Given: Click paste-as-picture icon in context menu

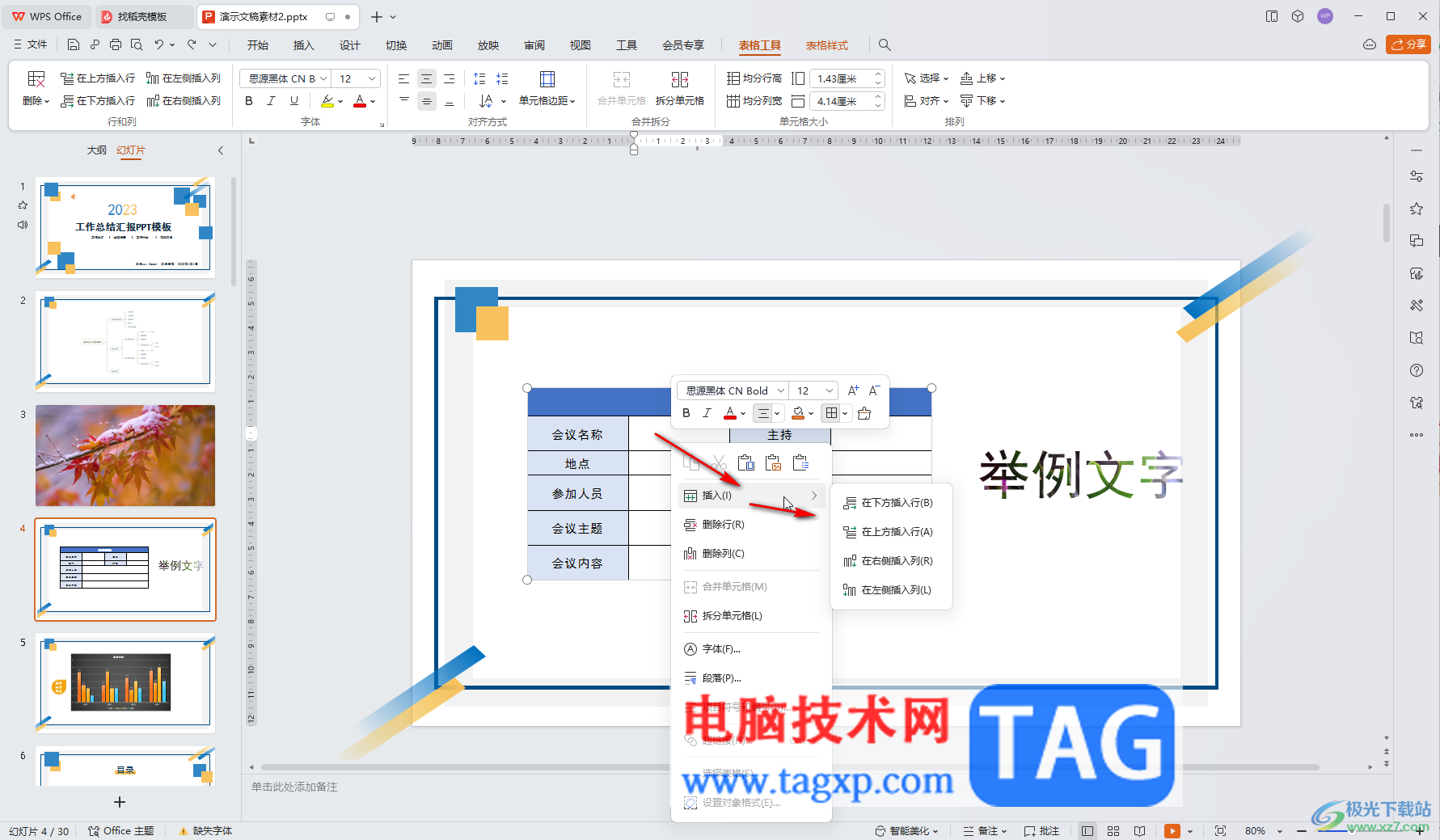Looking at the screenshot, I should coord(774,463).
